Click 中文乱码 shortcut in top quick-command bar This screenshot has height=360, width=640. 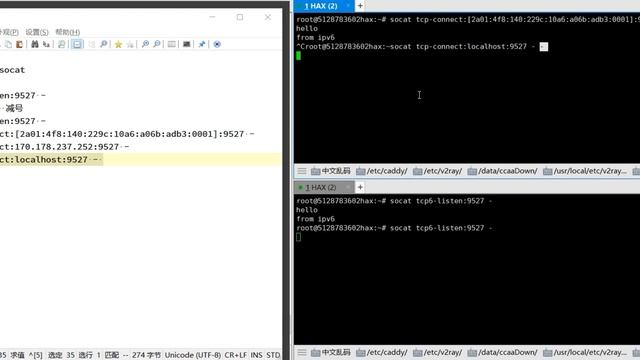tap(331, 171)
